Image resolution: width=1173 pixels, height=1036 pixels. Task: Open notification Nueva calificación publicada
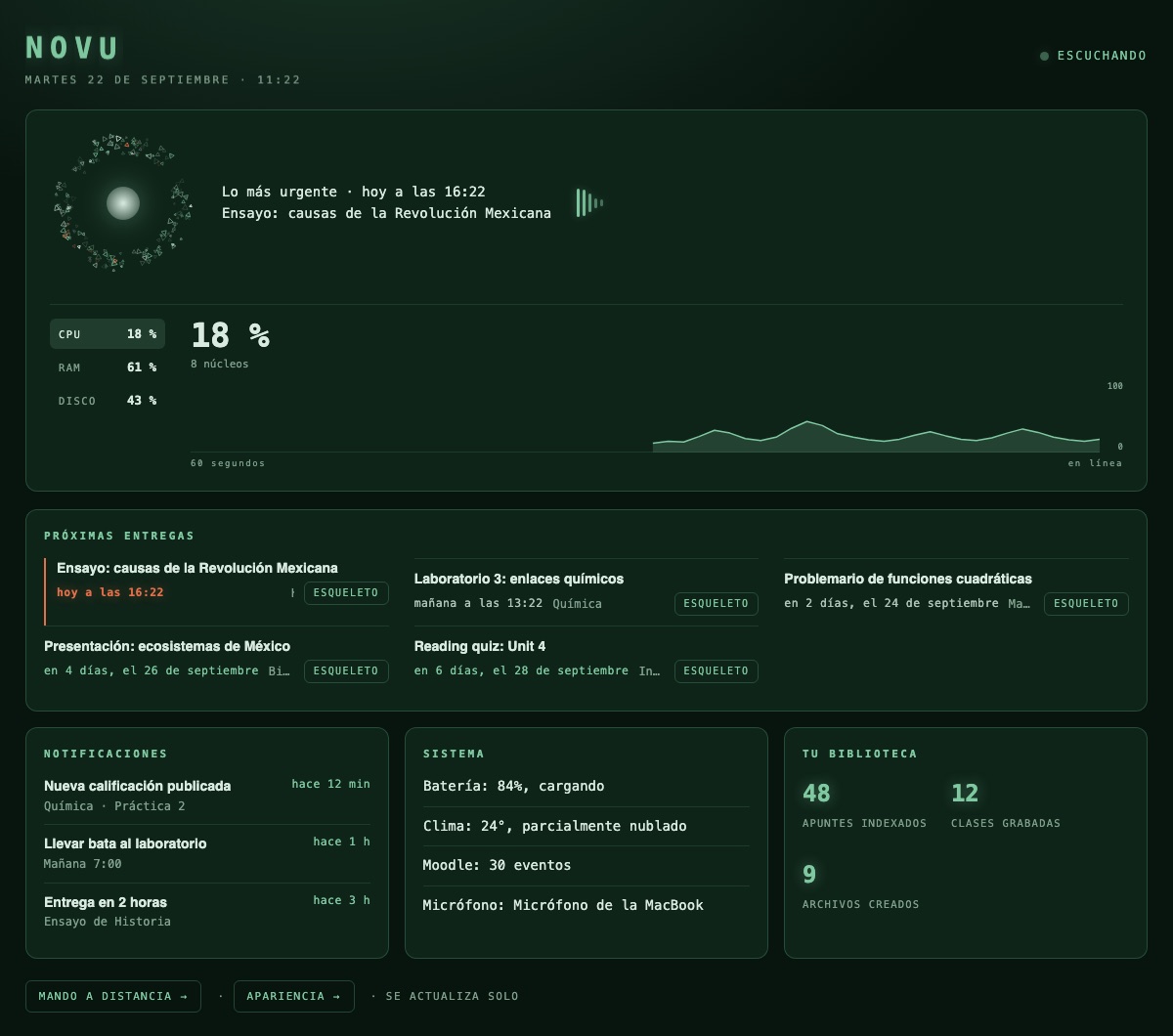(x=207, y=796)
